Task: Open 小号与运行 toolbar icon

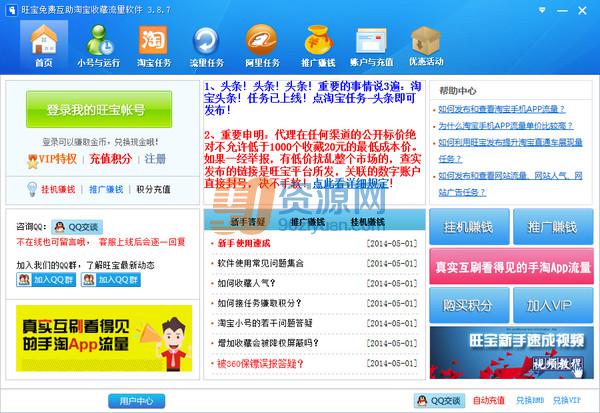Action: coord(99,45)
